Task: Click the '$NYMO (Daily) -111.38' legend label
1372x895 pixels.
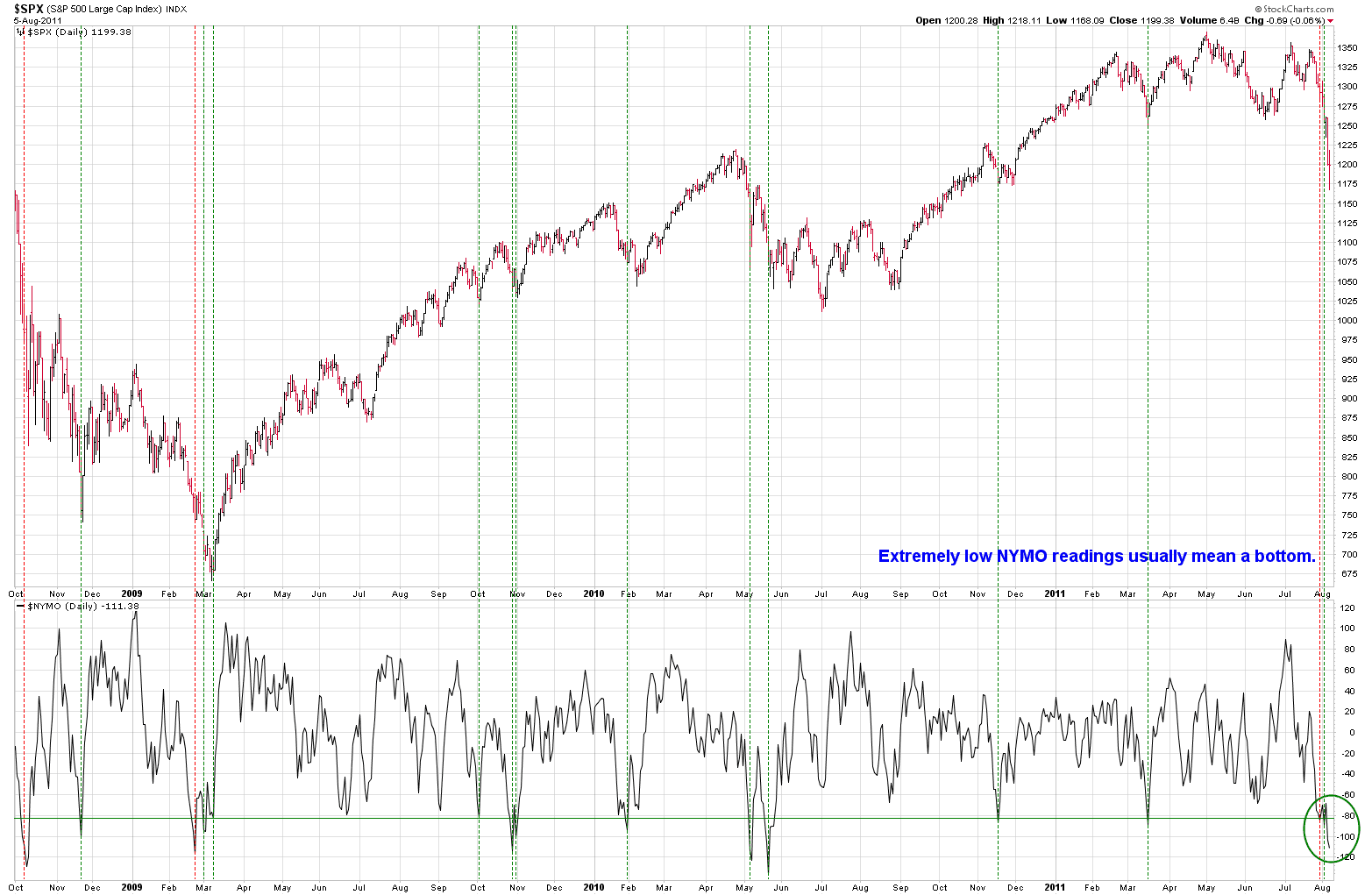Action: pyautogui.click(x=83, y=606)
